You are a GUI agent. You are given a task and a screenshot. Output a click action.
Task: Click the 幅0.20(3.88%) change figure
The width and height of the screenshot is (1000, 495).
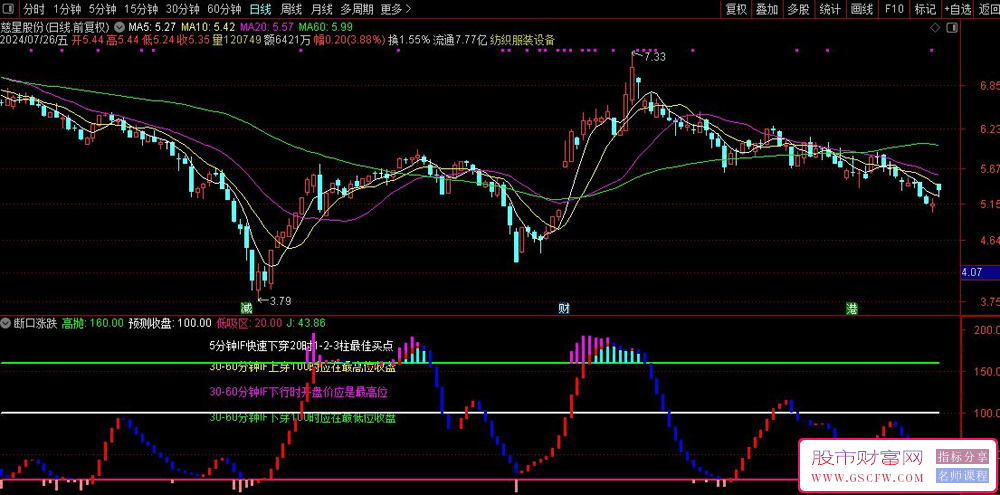349,40
